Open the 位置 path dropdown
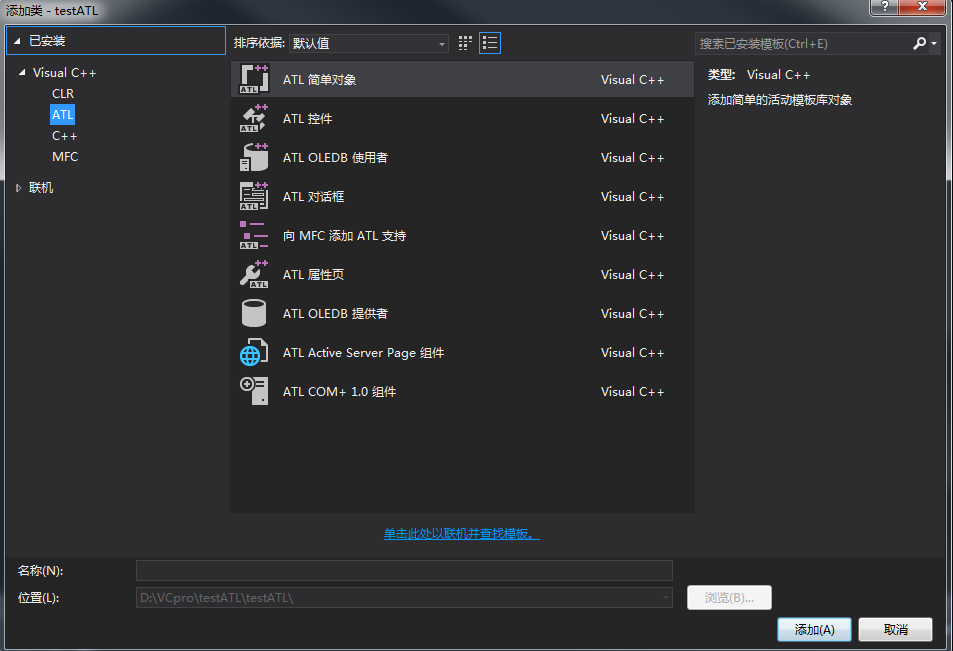Image resolution: width=953 pixels, height=651 pixels. 666,598
